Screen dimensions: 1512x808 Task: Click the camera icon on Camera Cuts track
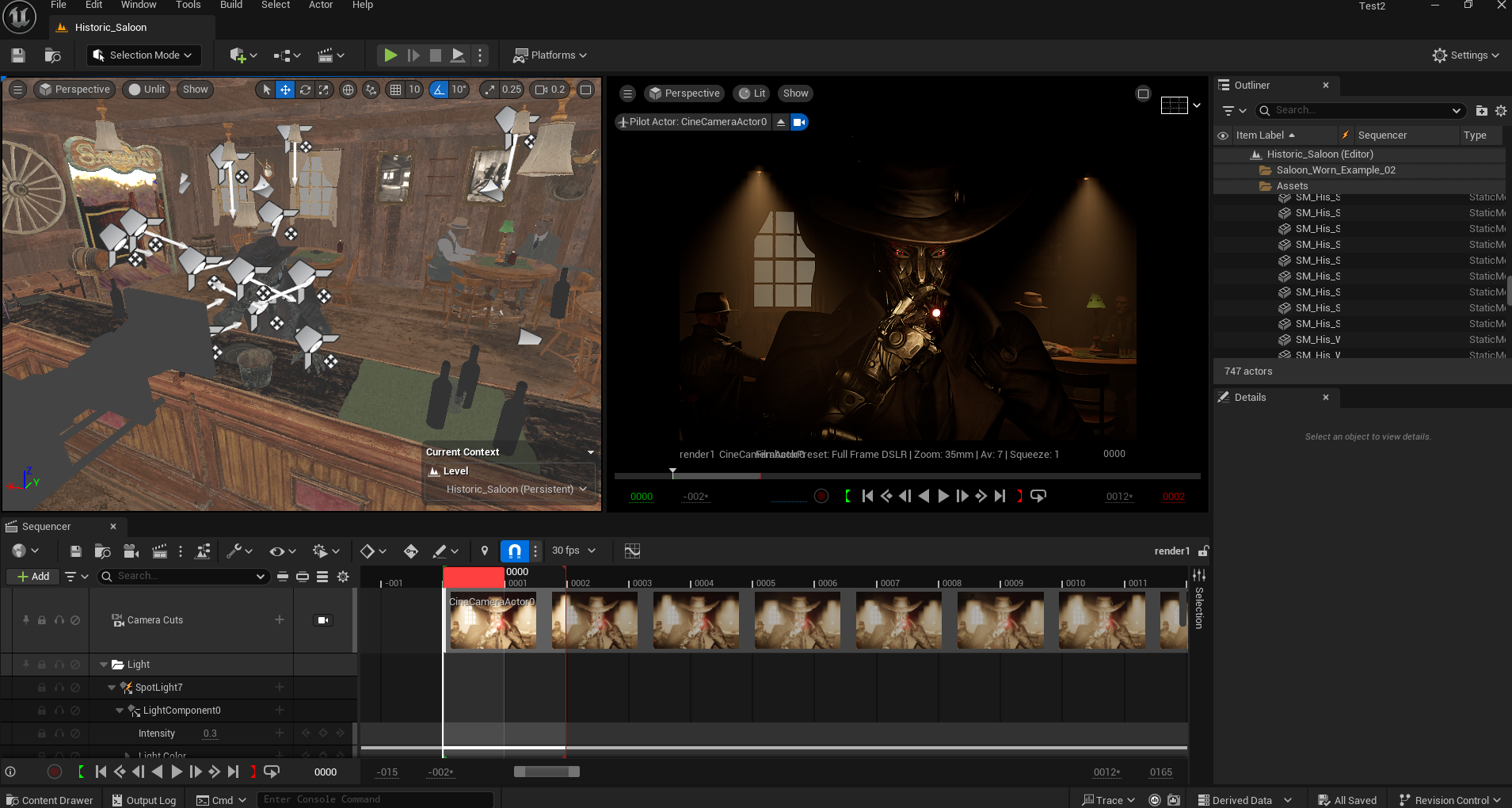(322, 620)
